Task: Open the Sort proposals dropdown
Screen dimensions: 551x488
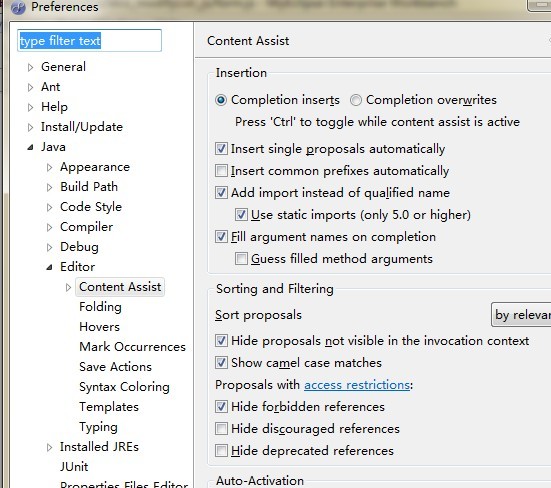Action: [x=521, y=315]
